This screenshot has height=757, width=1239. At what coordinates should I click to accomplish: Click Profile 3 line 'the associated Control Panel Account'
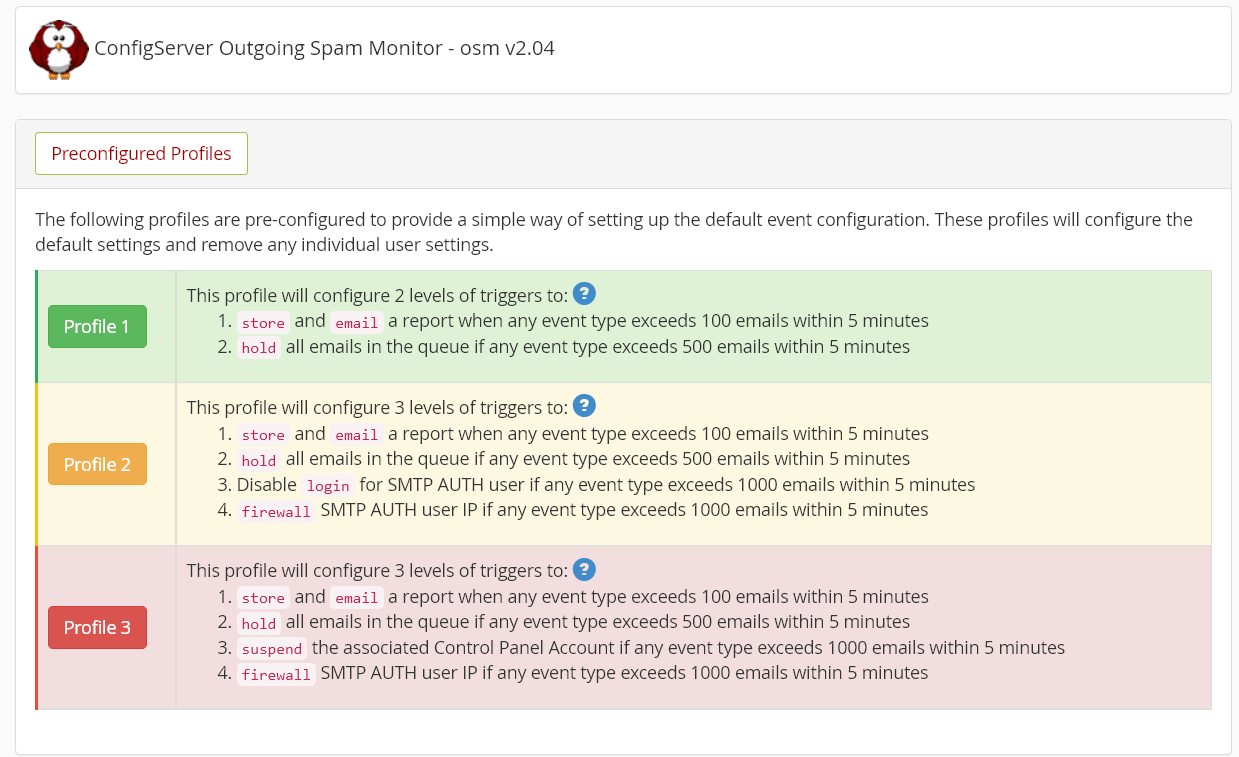tap(651, 648)
